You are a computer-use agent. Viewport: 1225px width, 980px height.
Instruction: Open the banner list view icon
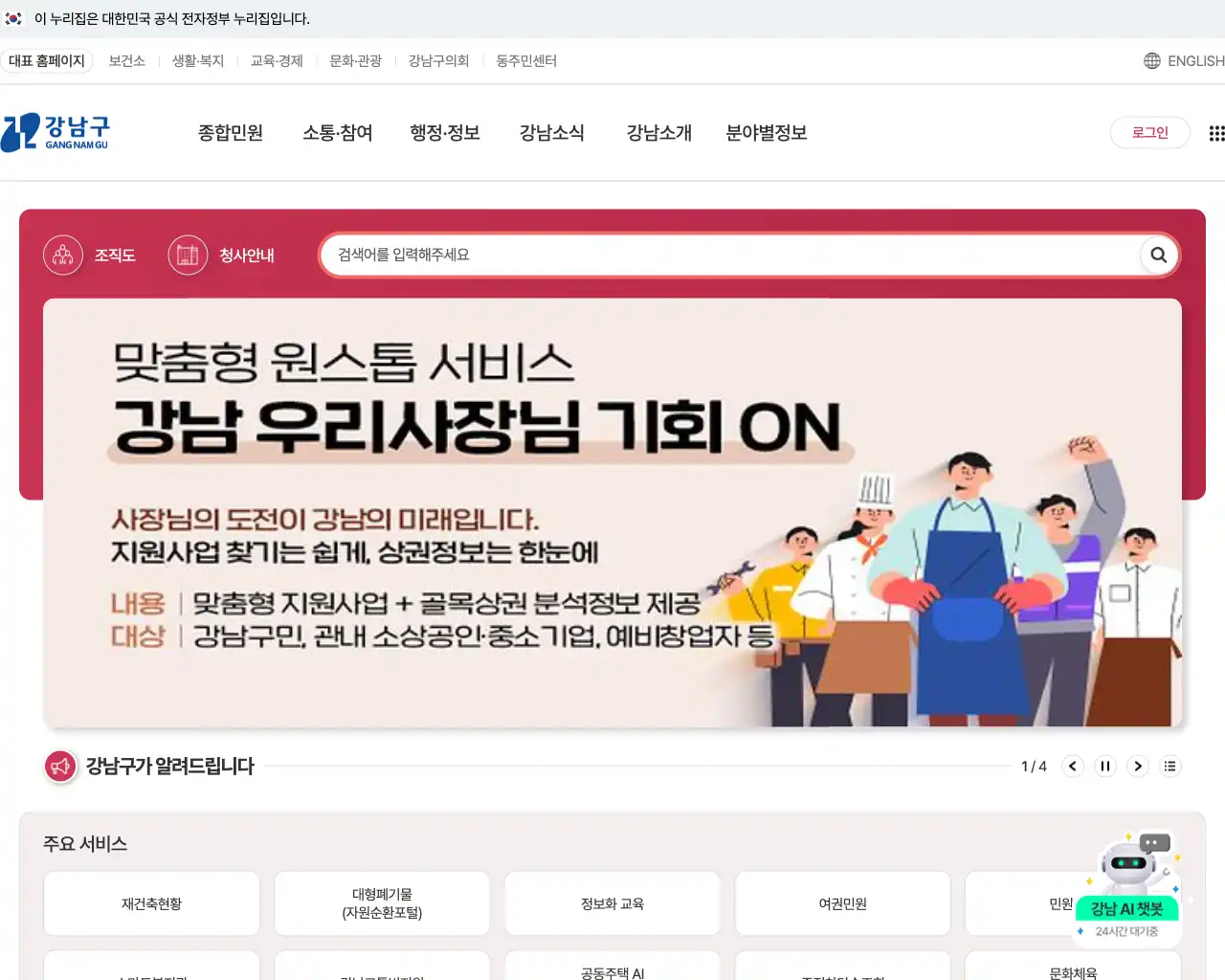1170,767
